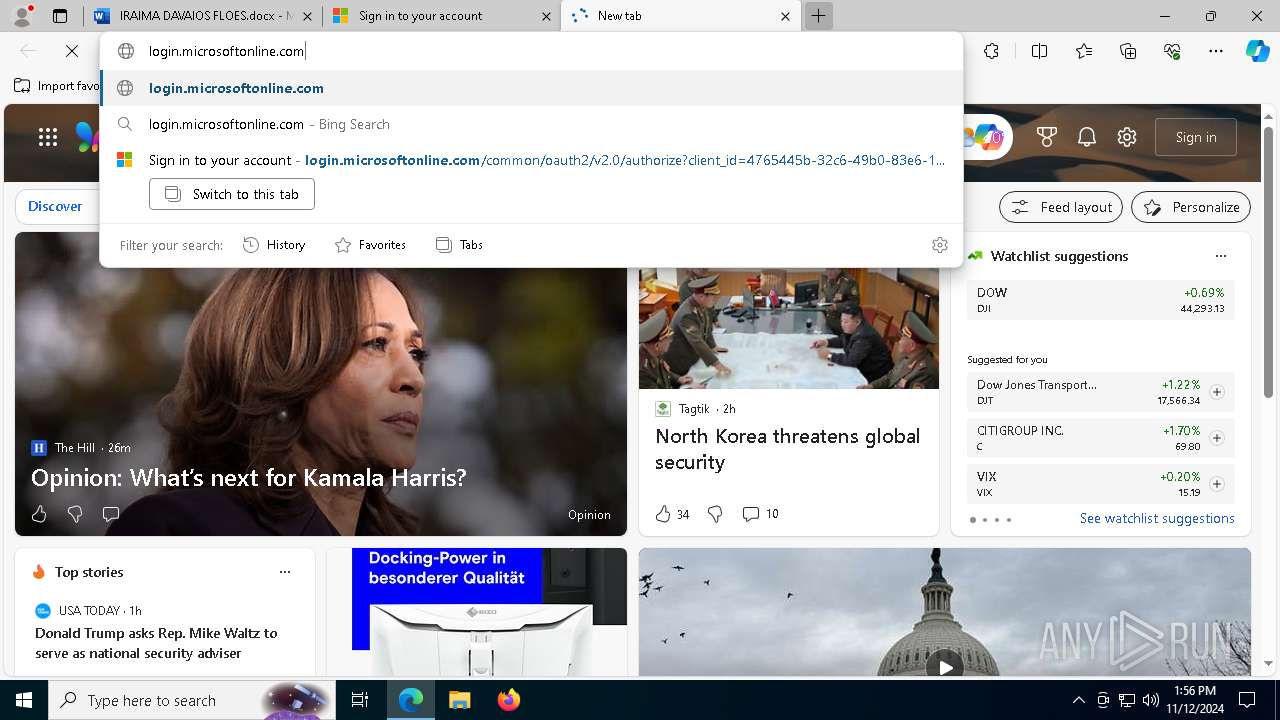This screenshot has width=1280, height=720.
Task: Dislike the Kamala Harris story
Action: tap(75, 514)
